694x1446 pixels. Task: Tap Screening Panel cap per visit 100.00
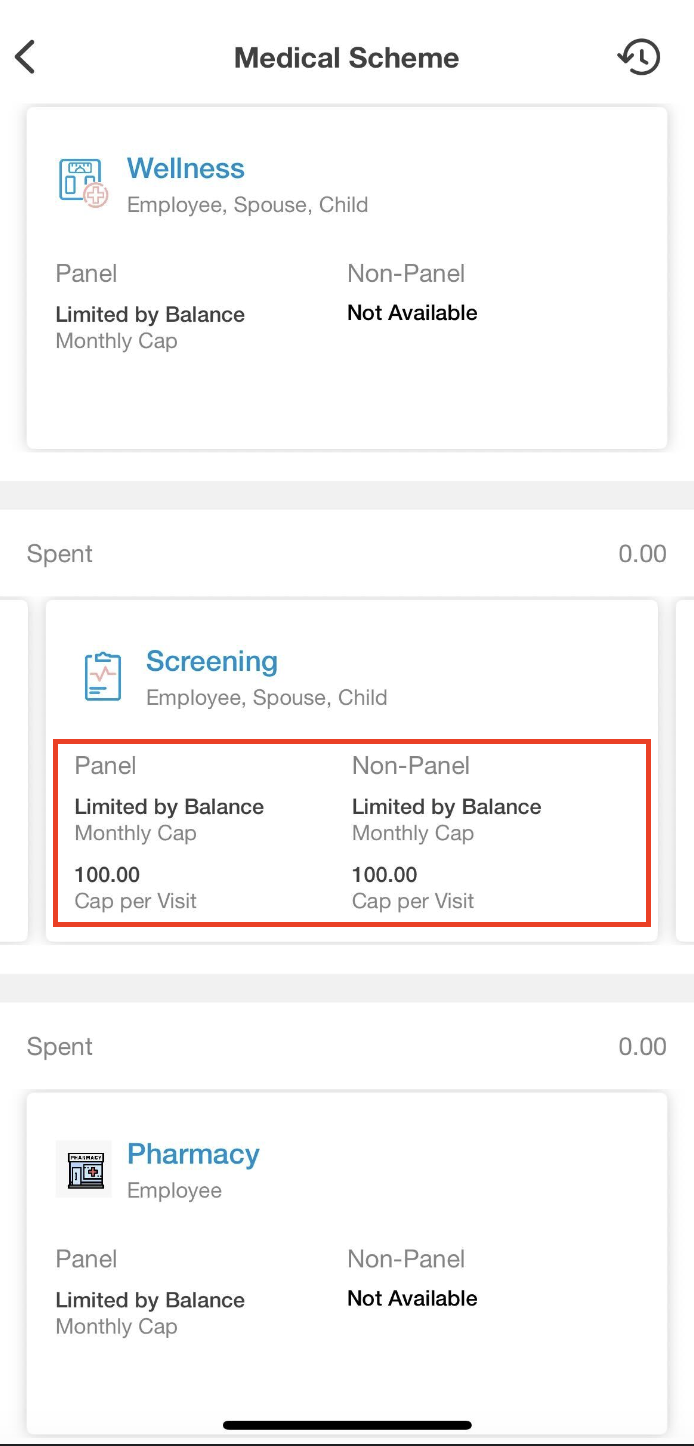(107, 875)
